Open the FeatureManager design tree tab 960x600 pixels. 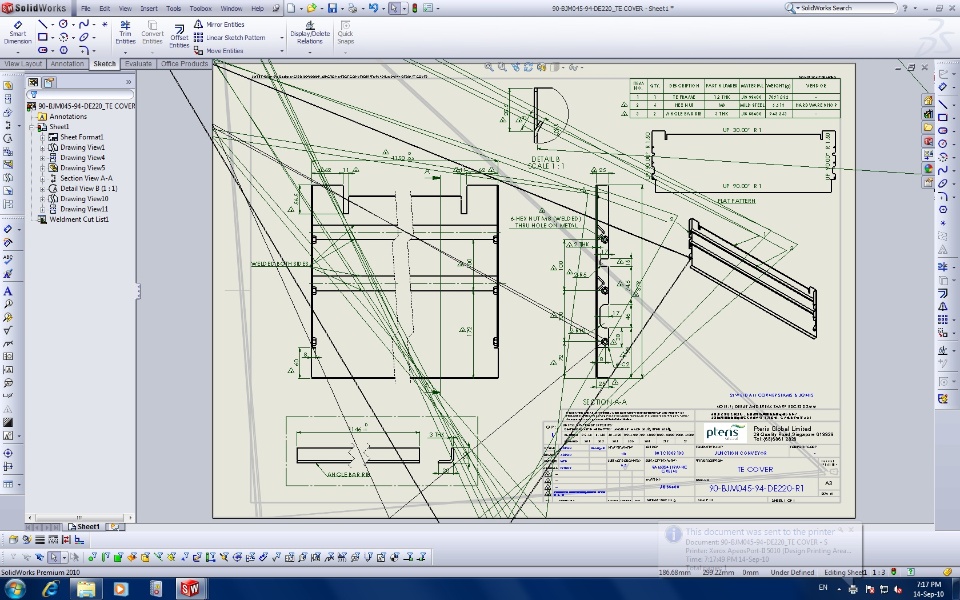33,81
